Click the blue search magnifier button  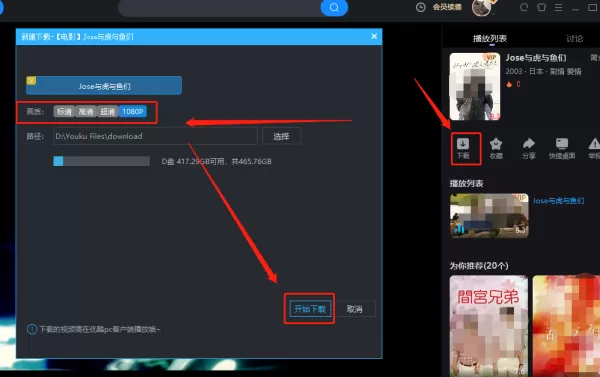coord(334,8)
